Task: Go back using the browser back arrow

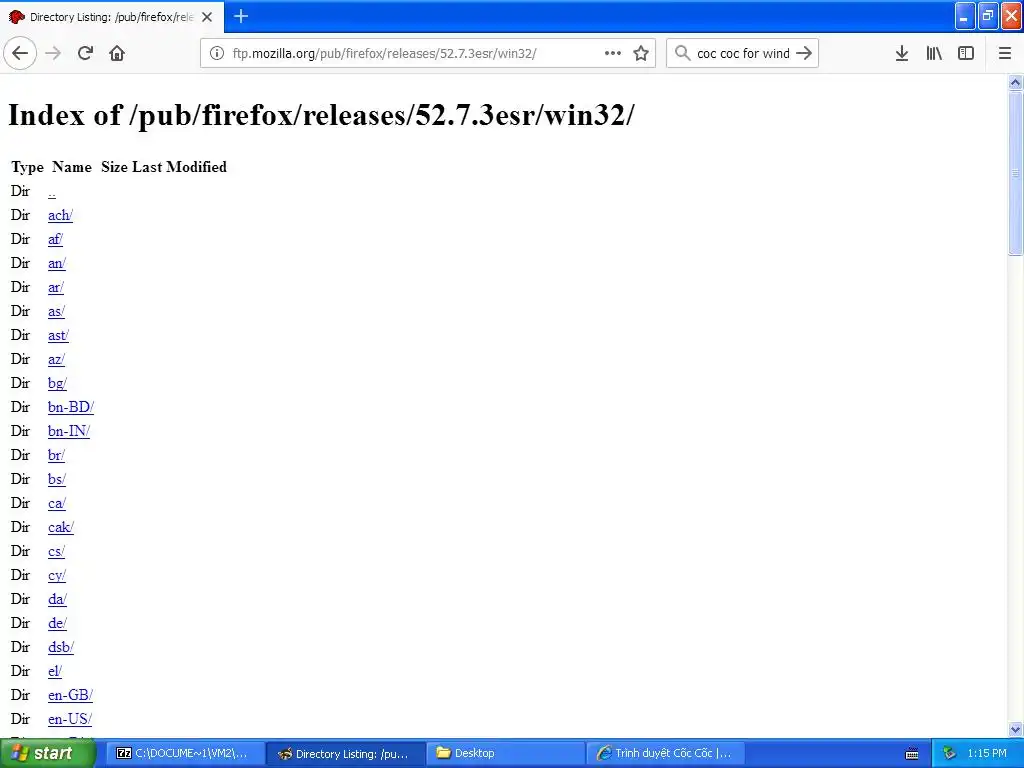Action: [x=20, y=54]
